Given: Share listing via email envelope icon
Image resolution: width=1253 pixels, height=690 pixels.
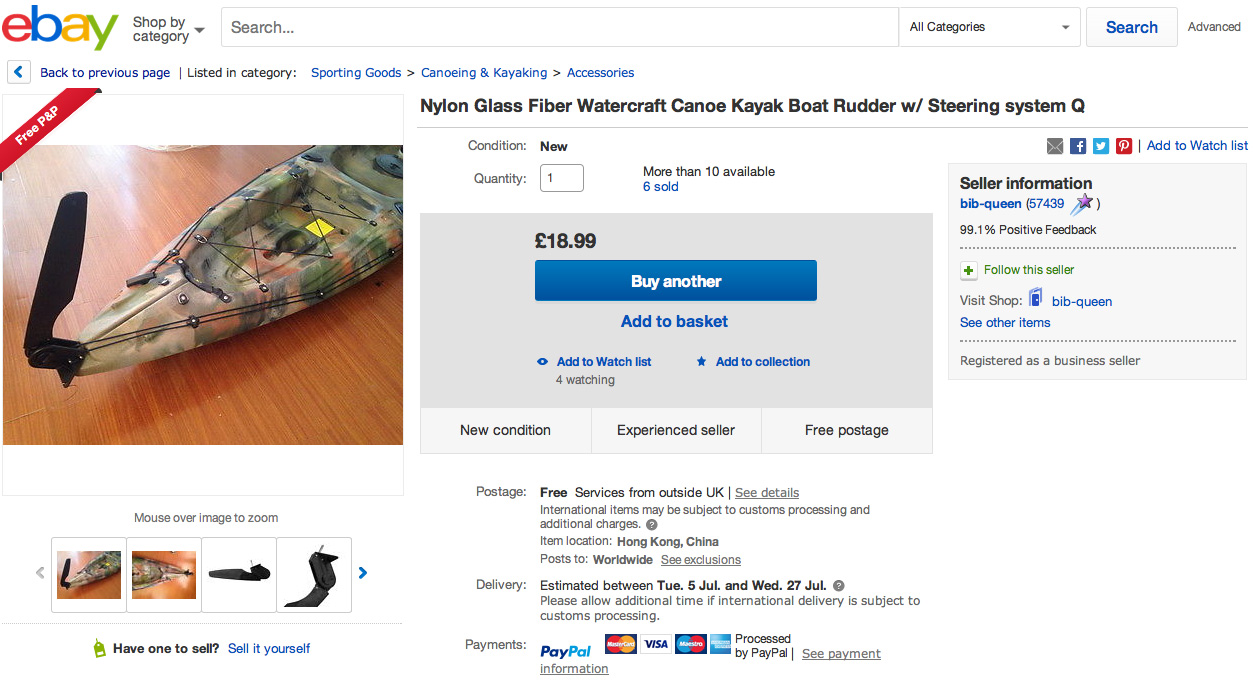Looking at the screenshot, I should [x=1055, y=146].
